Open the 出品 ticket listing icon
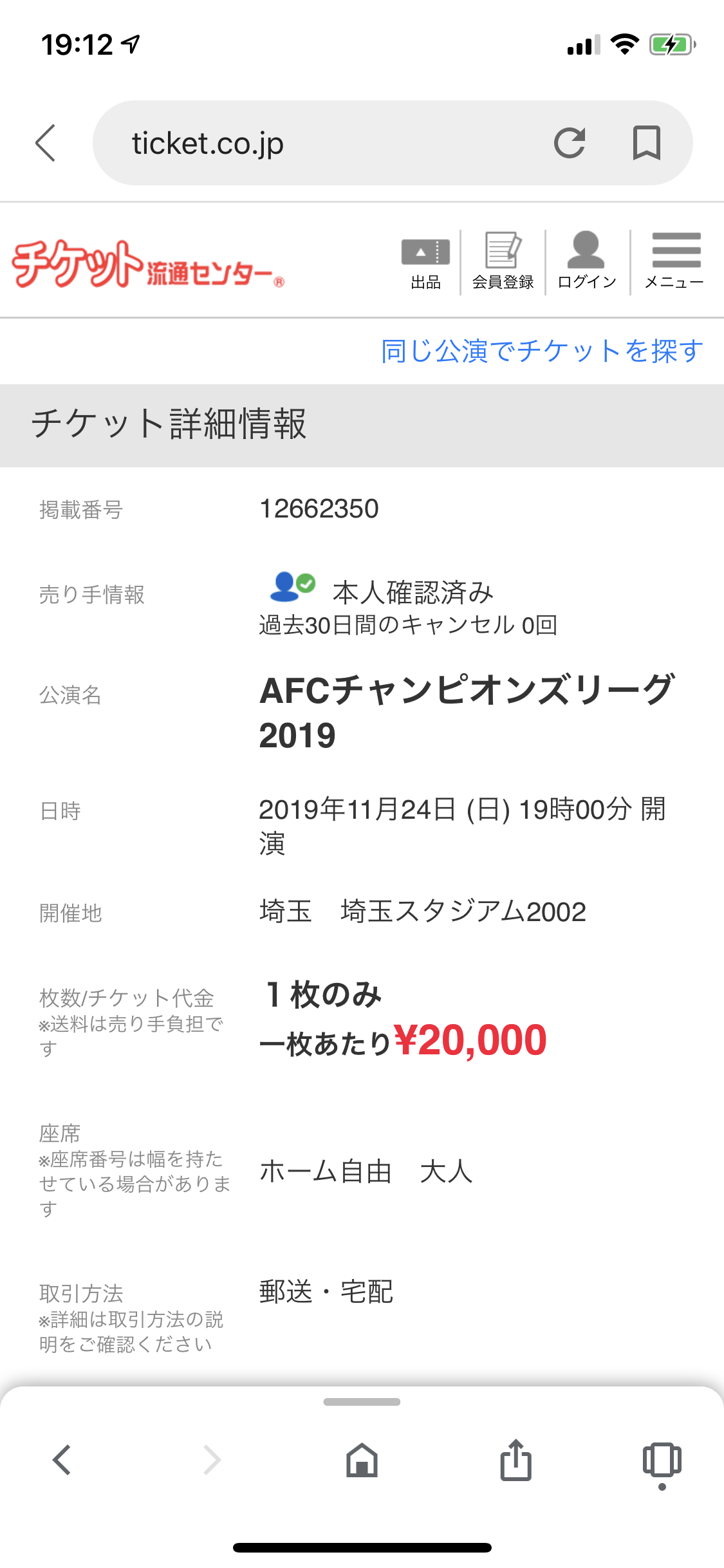 [x=425, y=262]
